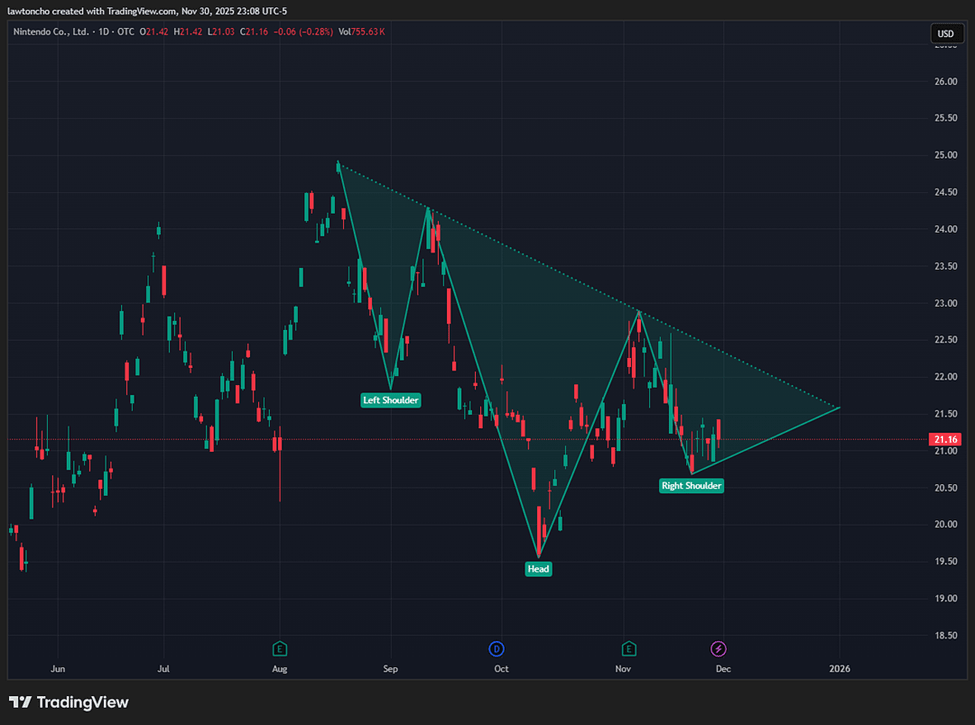Click the 2026 label on time axis
The width and height of the screenshot is (975, 725).
(839, 669)
